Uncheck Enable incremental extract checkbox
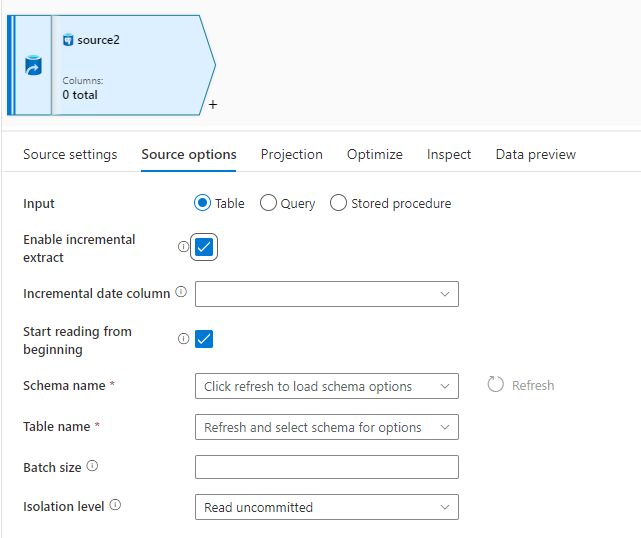Screen dimensions: 641x538 pos(204,247)
